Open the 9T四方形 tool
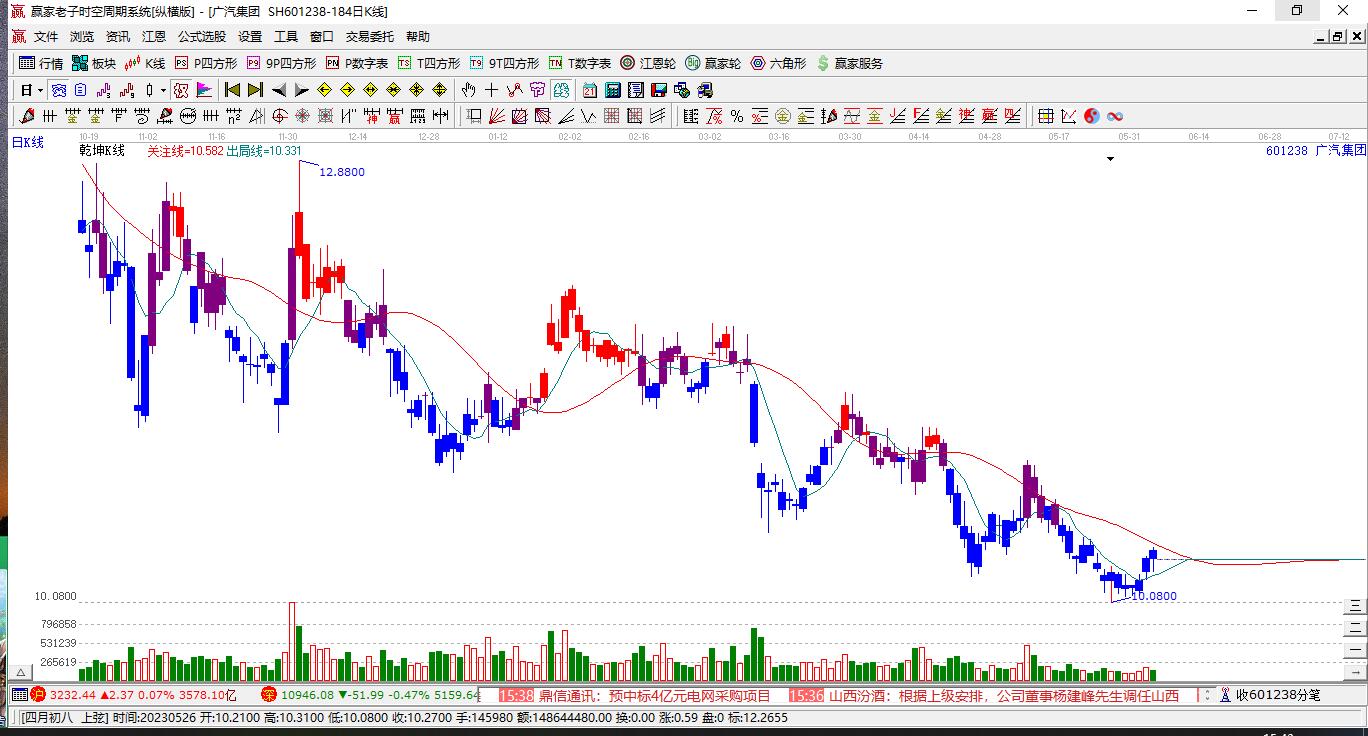1368x736 pixels. point(504,63)
